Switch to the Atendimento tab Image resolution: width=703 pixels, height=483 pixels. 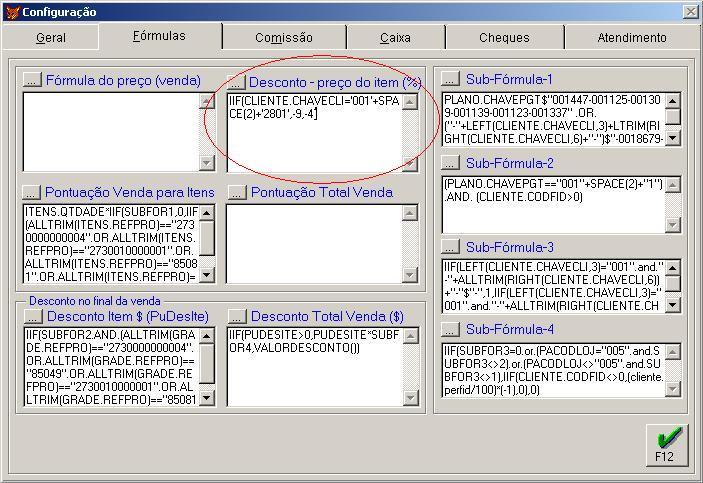(x=632, y=37)
